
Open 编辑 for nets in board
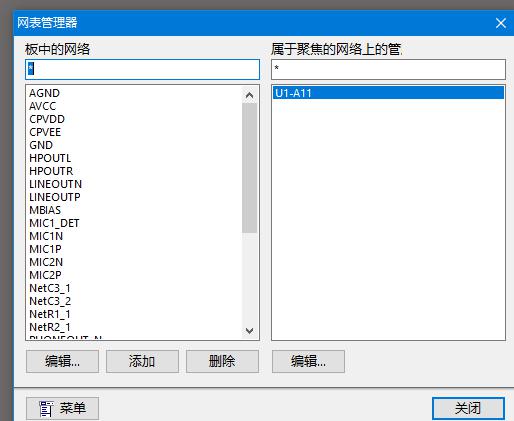click(x=62, y=361)
